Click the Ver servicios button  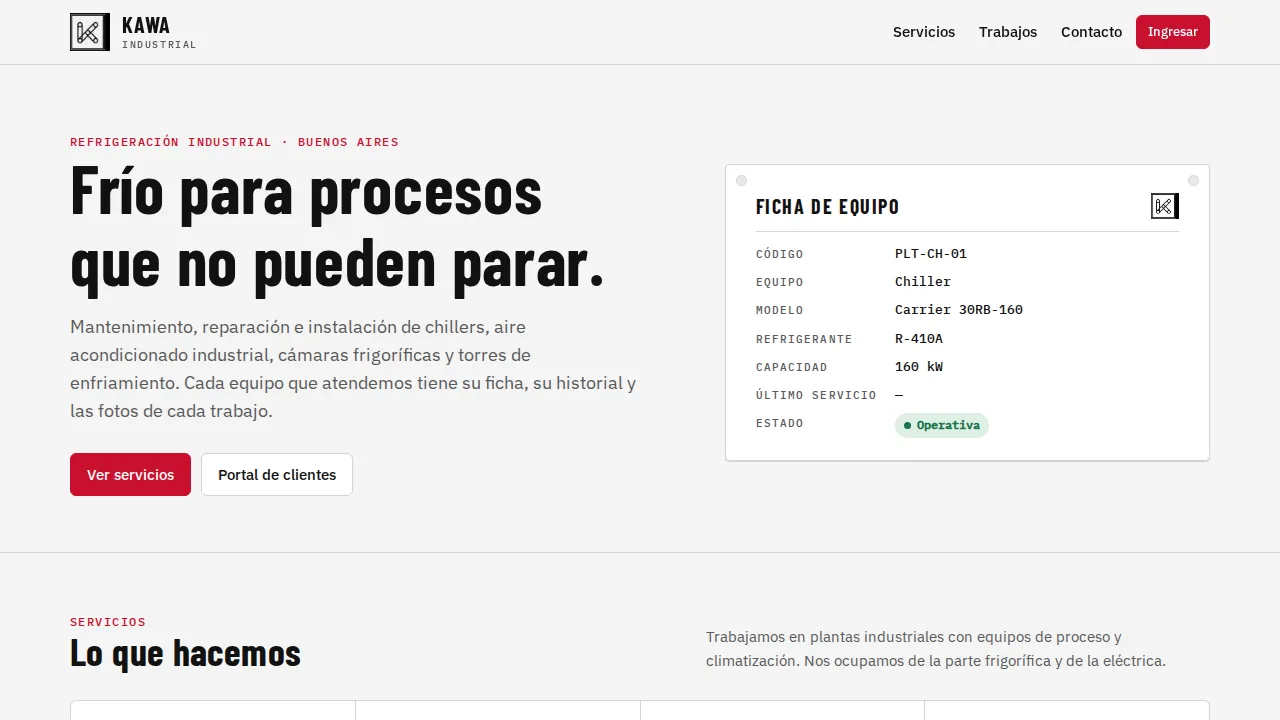[130, 475]
